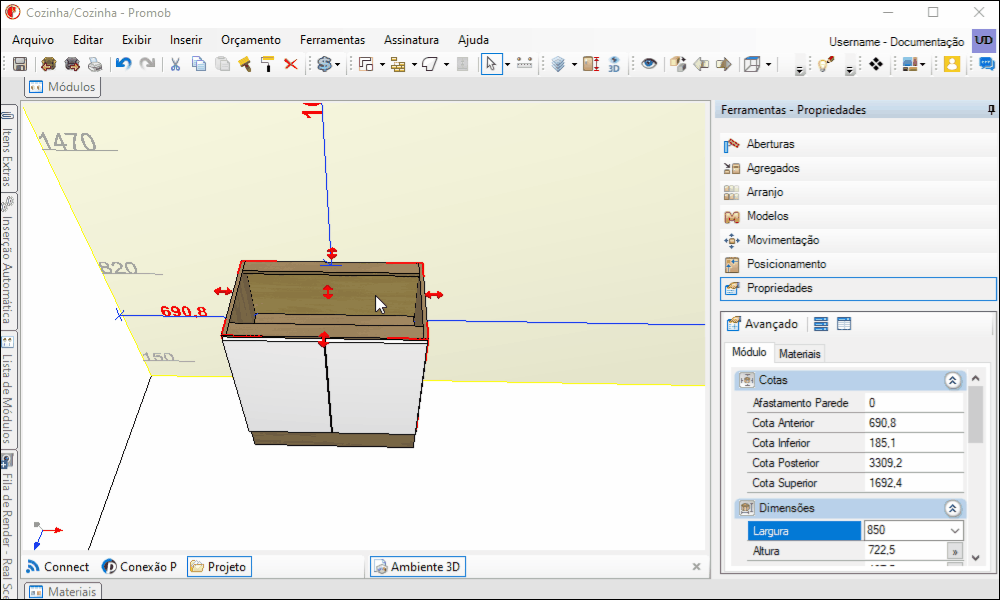Click the four-diamonds move icon
Screen dimensions: 1000x600
coord(876,64)
